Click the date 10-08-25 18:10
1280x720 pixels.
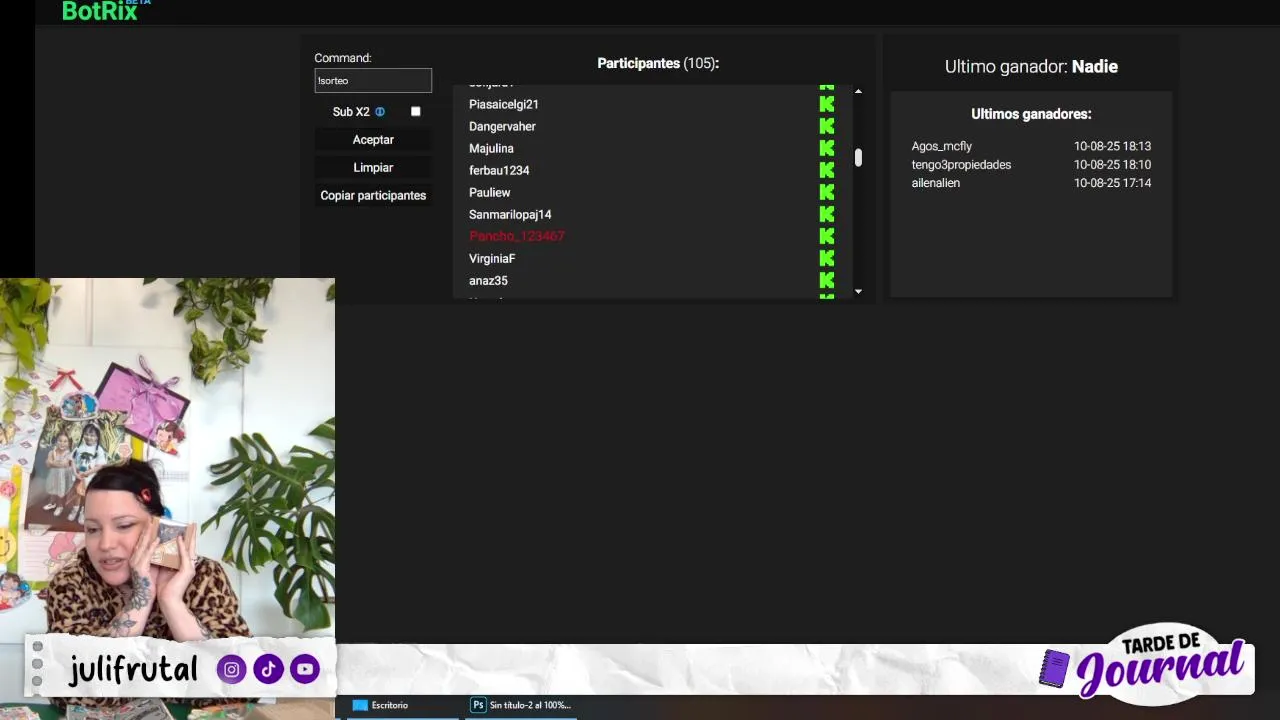(1112, 164)
